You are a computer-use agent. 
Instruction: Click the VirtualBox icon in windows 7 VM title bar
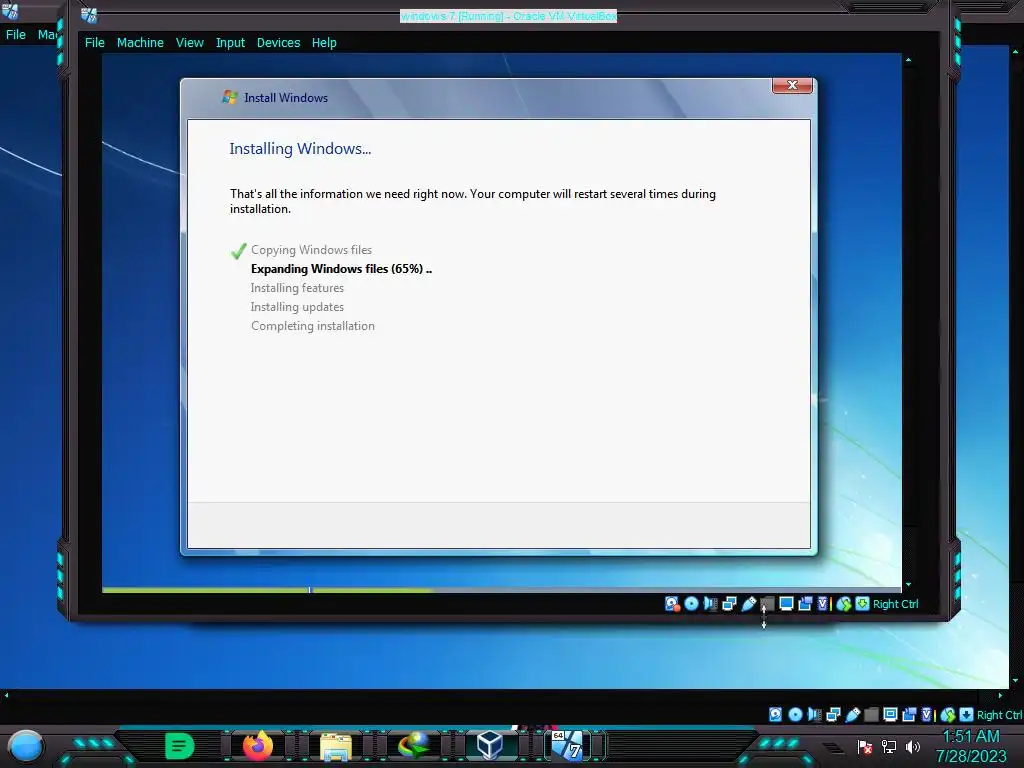tap(89, 15)
